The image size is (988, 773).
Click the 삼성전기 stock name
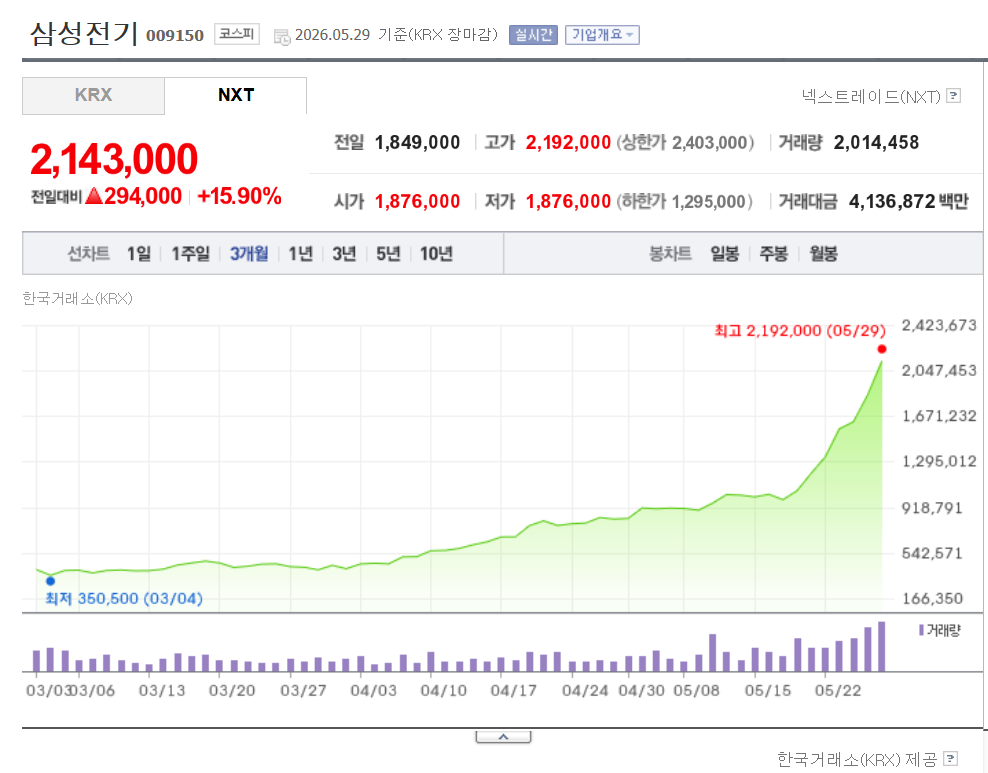pos(84,33)
